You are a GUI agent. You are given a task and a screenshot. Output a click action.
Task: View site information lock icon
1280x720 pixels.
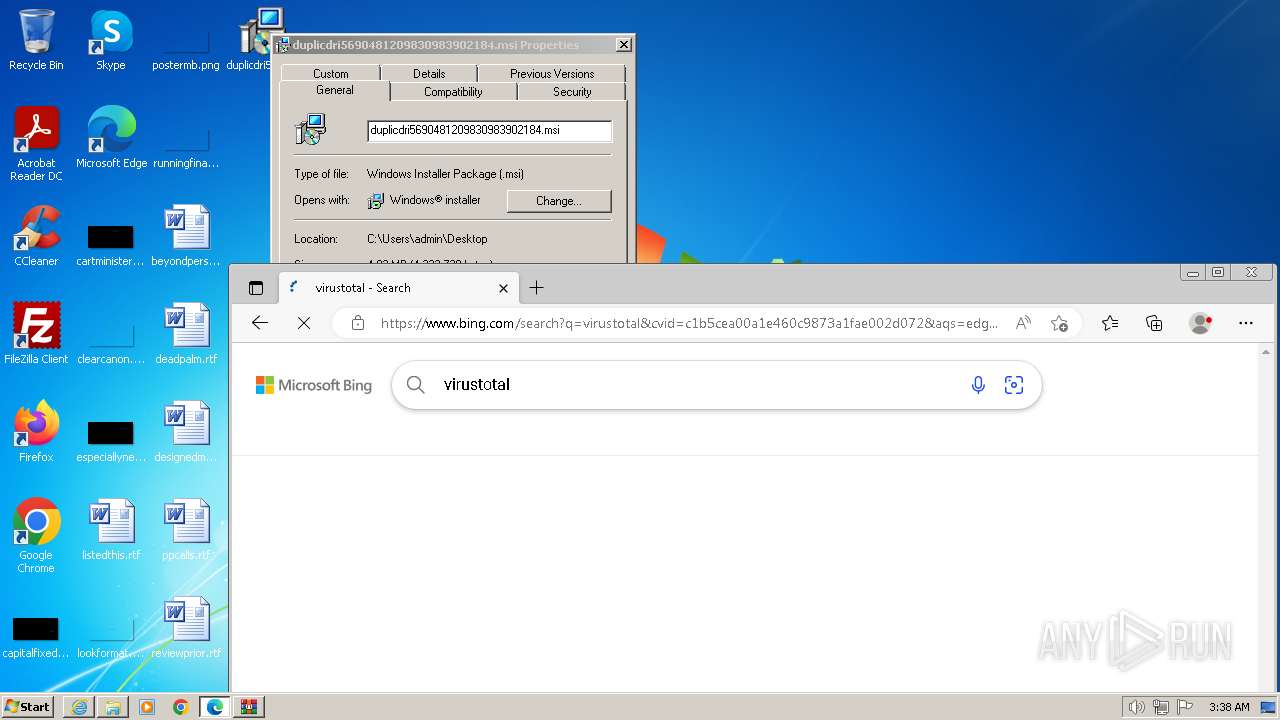coord(358,323)
